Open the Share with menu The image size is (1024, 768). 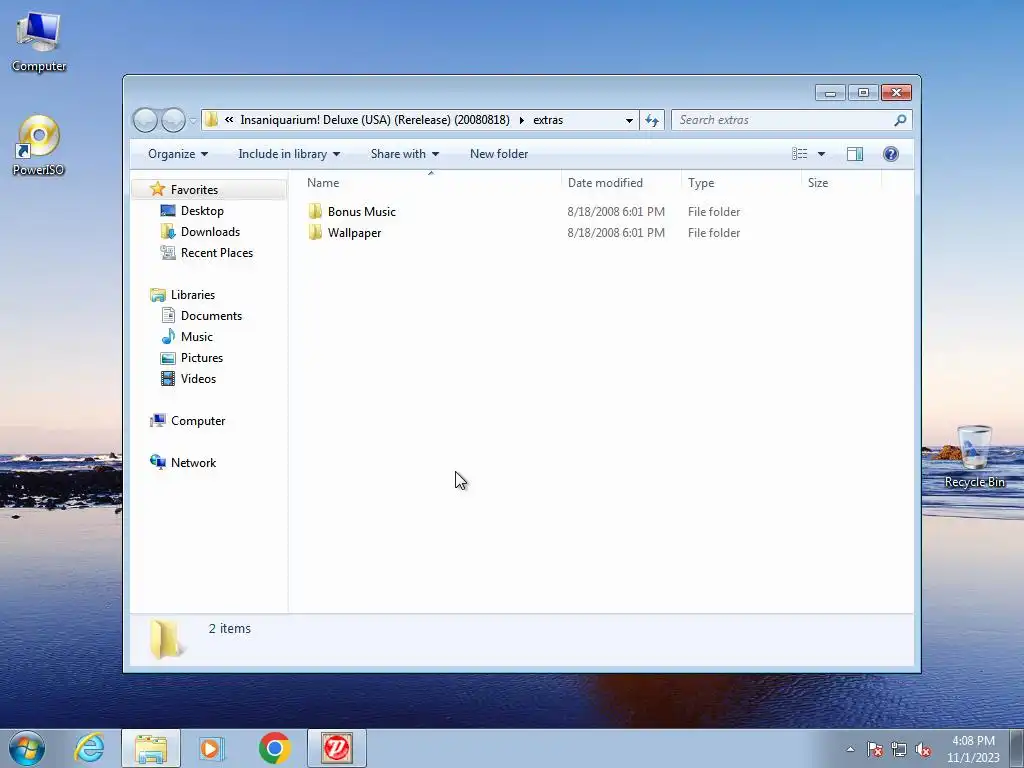pos(404,154)
